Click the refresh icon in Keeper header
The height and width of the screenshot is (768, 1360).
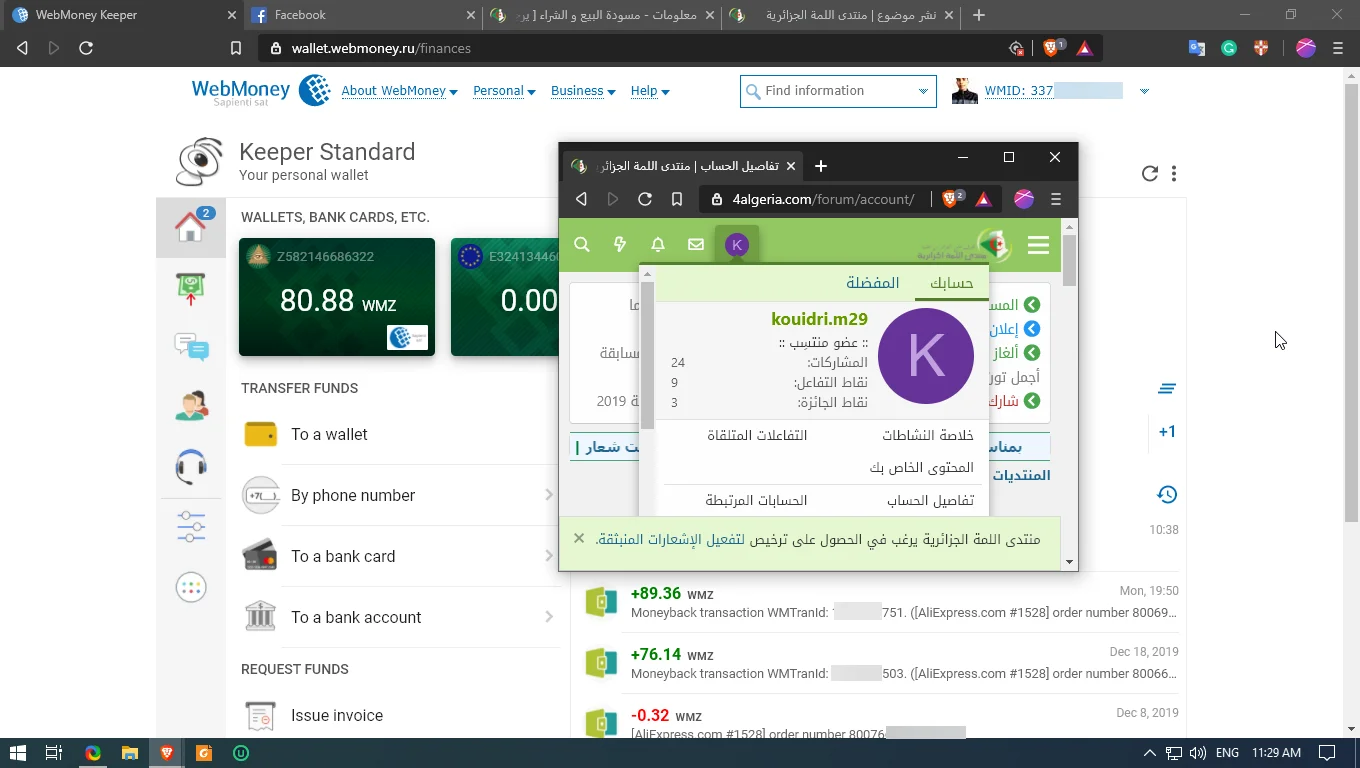(1150, 174)
